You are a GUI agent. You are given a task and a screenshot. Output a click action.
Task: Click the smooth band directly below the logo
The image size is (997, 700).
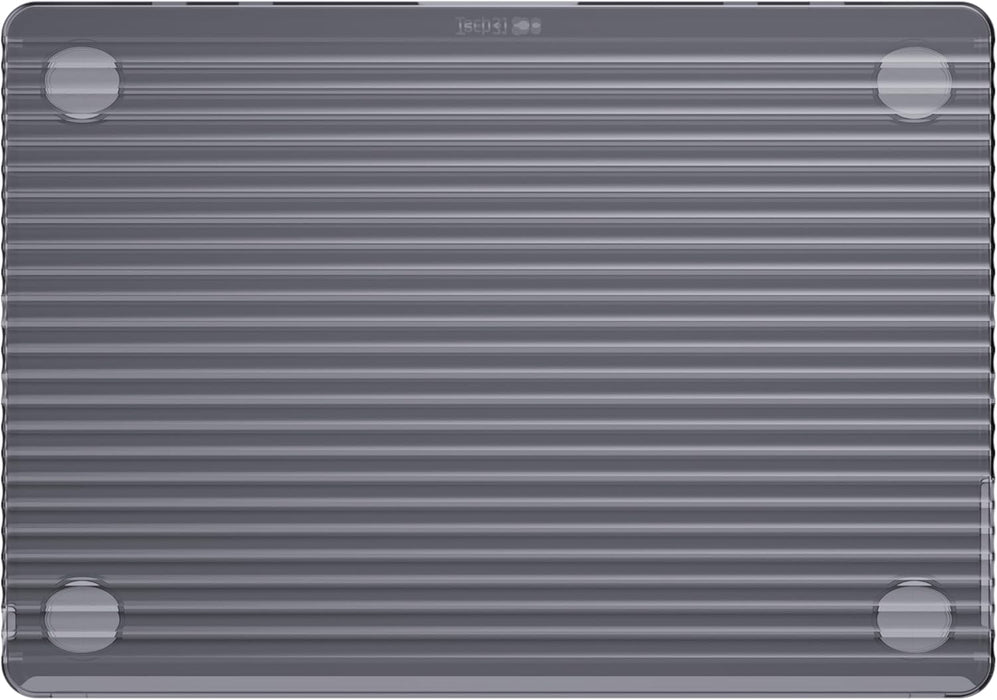pos(498,46)
